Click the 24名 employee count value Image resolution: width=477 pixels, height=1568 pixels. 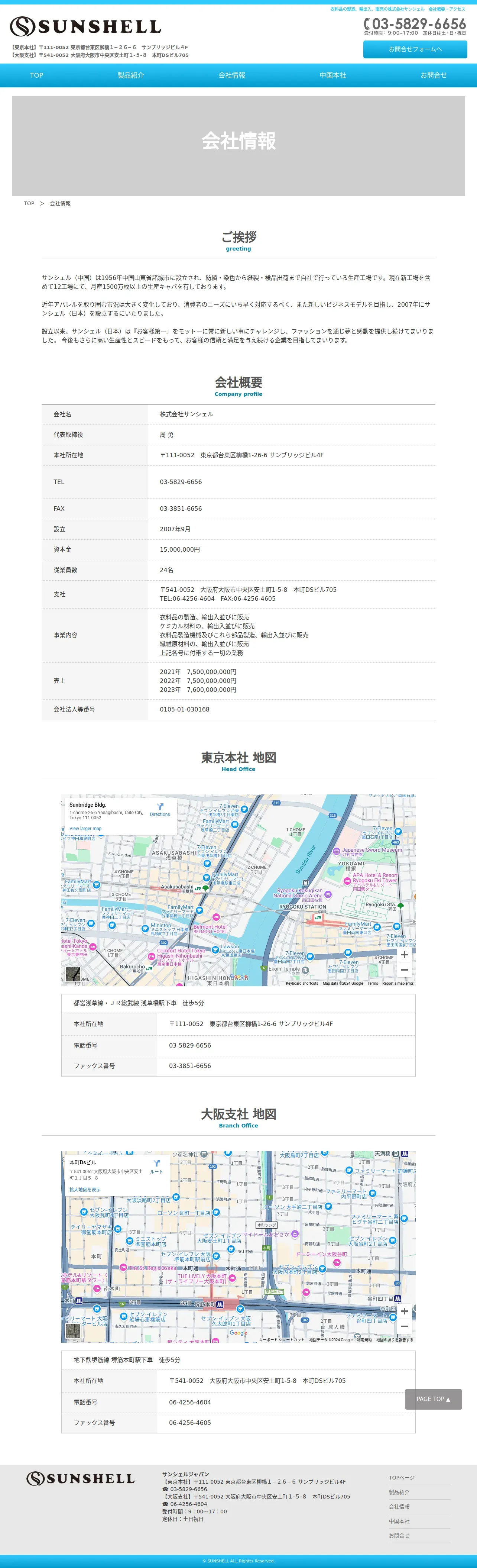point(167,570)
